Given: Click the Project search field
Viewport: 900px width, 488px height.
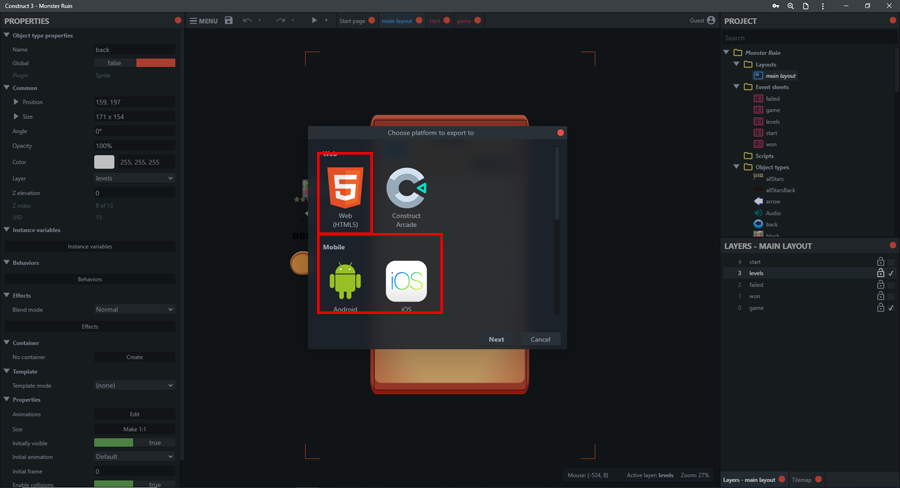Looking at the screenshot, I should click(x=808, y=38).
